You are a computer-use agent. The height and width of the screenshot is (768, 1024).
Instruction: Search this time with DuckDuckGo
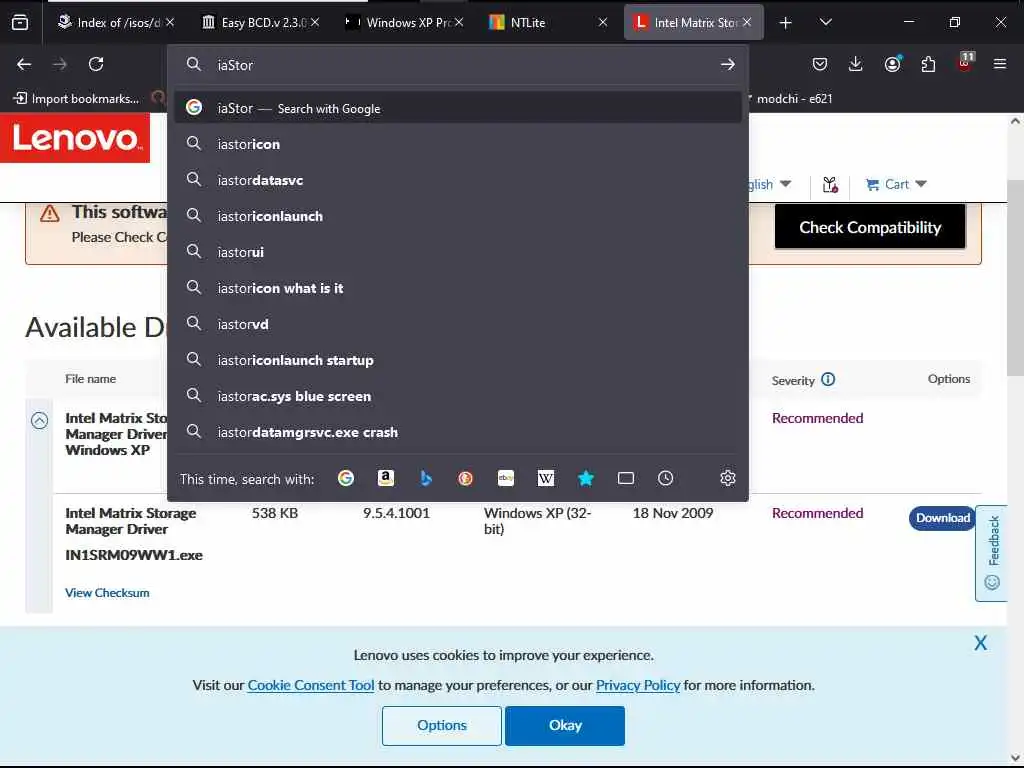(466, 478)
